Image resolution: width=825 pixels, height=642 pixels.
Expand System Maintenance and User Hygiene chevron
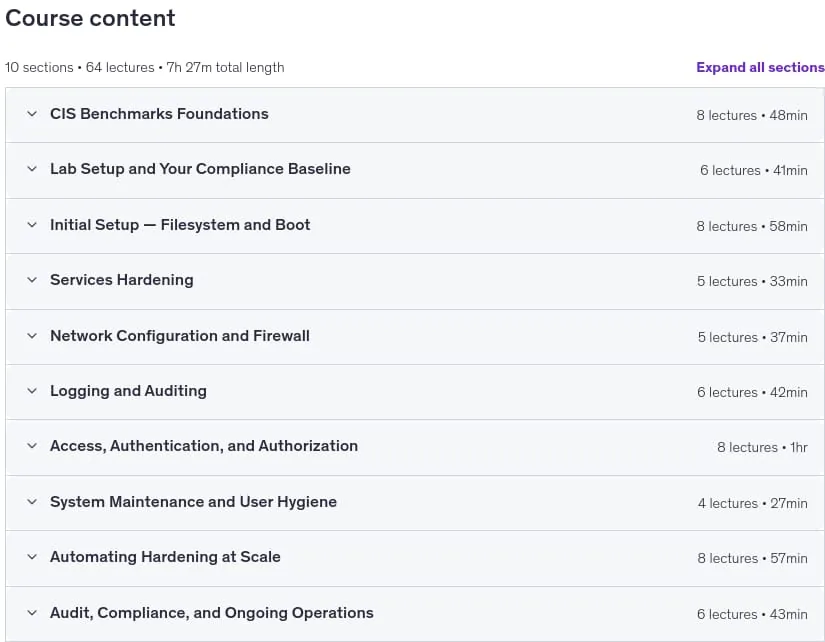pos(32,501)
